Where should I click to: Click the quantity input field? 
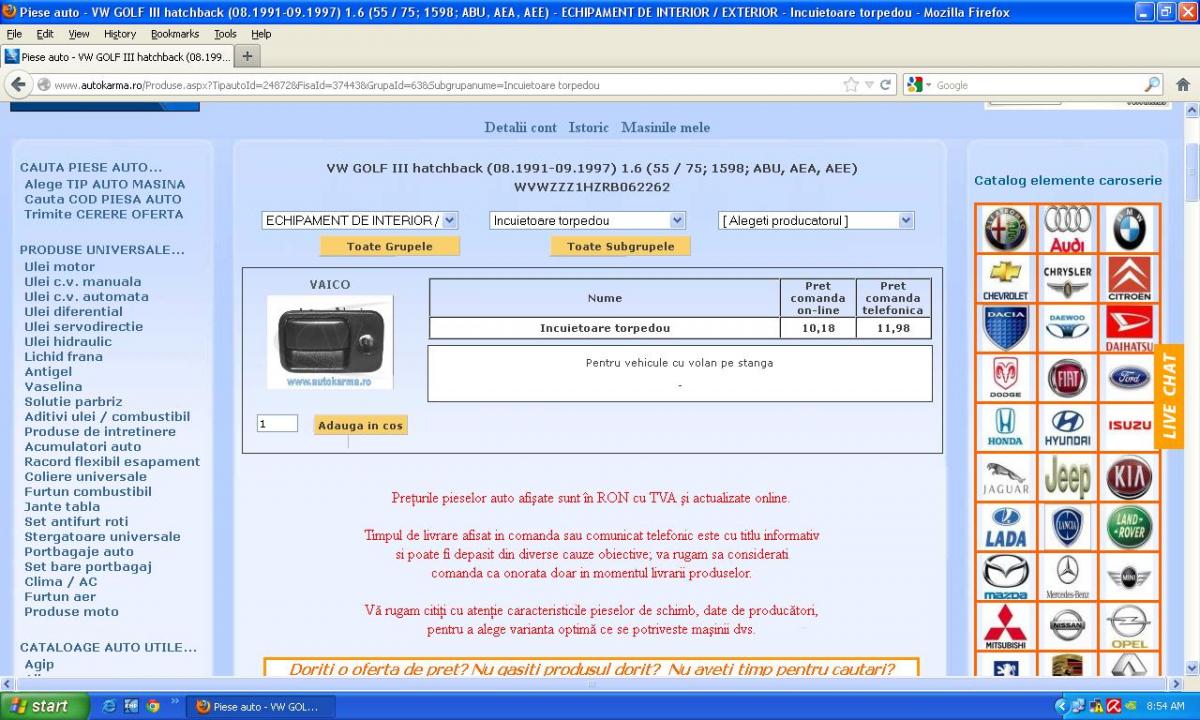pos(277,424)
